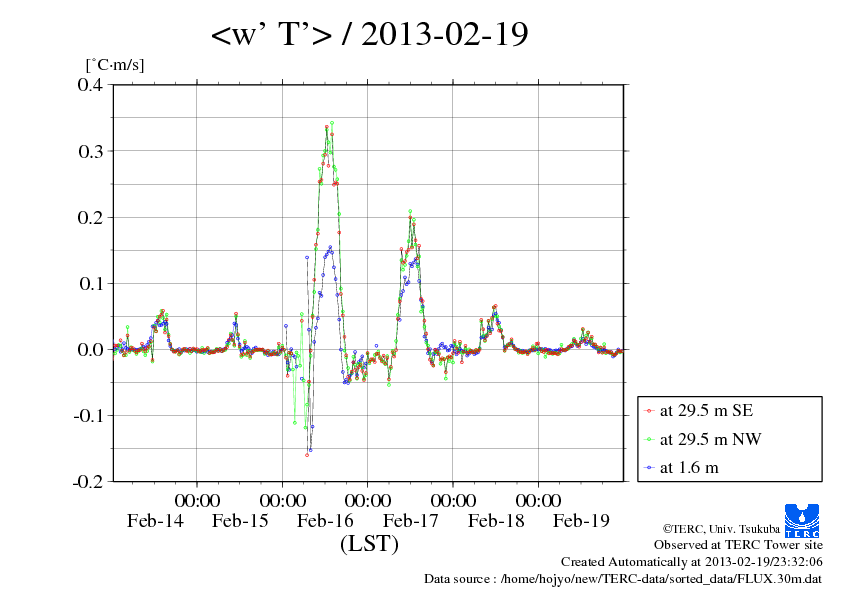Click the y-axis value -0.2
Image resolution: width=842 pixels, height=595 pixels.
point(88,481)
